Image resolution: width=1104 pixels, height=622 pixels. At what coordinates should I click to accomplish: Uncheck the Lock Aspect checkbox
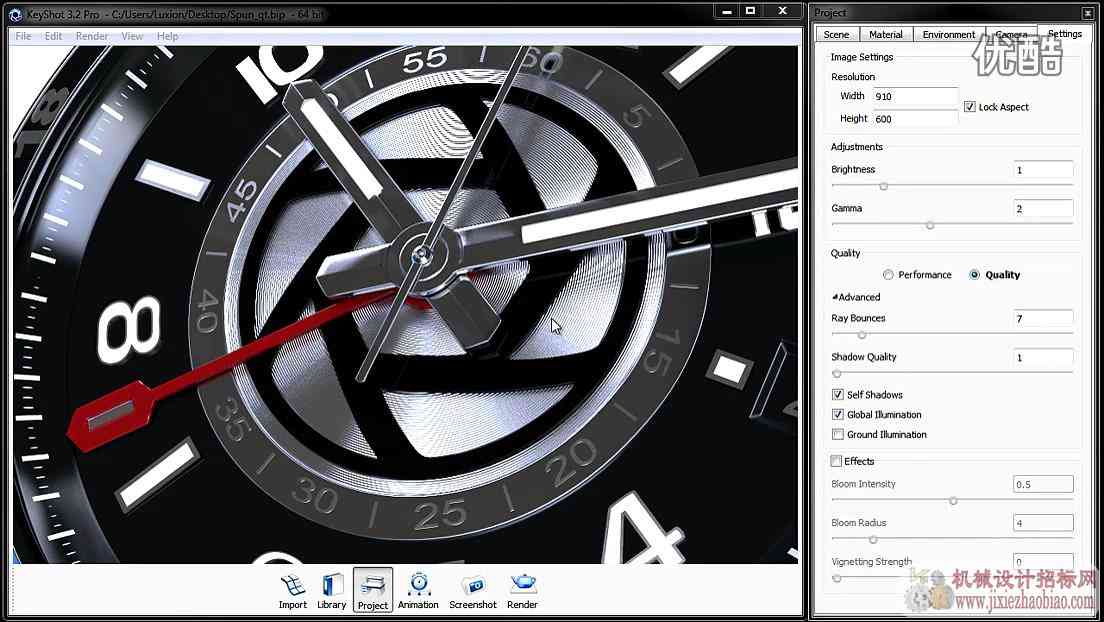tap(970, 106)
